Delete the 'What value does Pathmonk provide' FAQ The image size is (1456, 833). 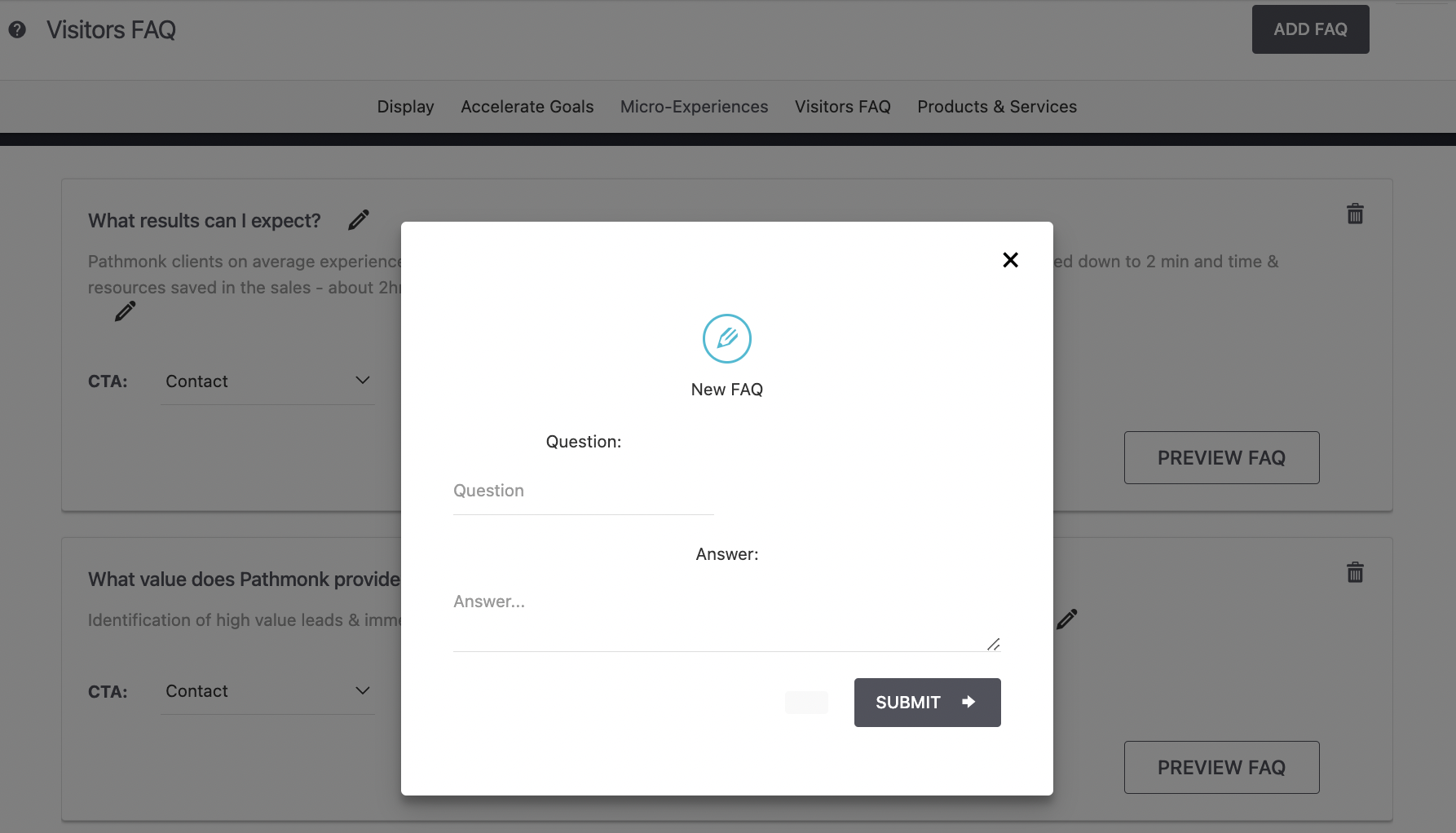[x=1355, y=572]
